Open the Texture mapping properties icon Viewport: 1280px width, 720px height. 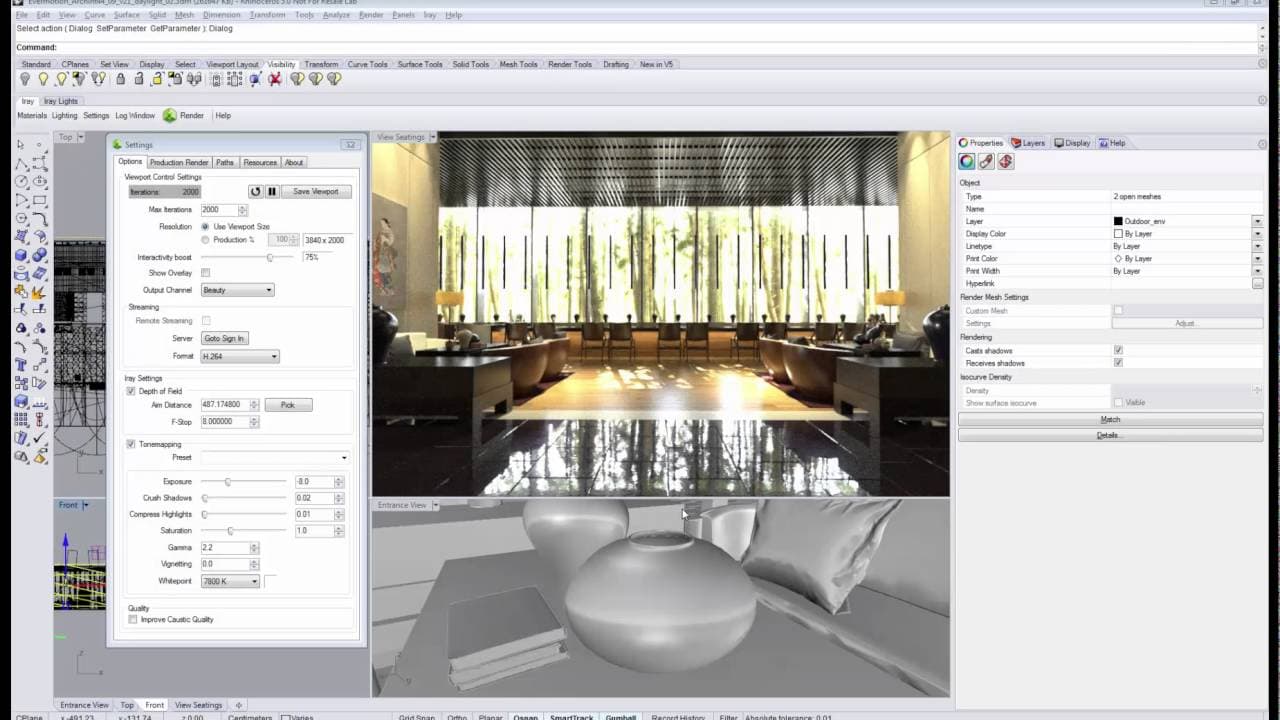[1005, 161]
